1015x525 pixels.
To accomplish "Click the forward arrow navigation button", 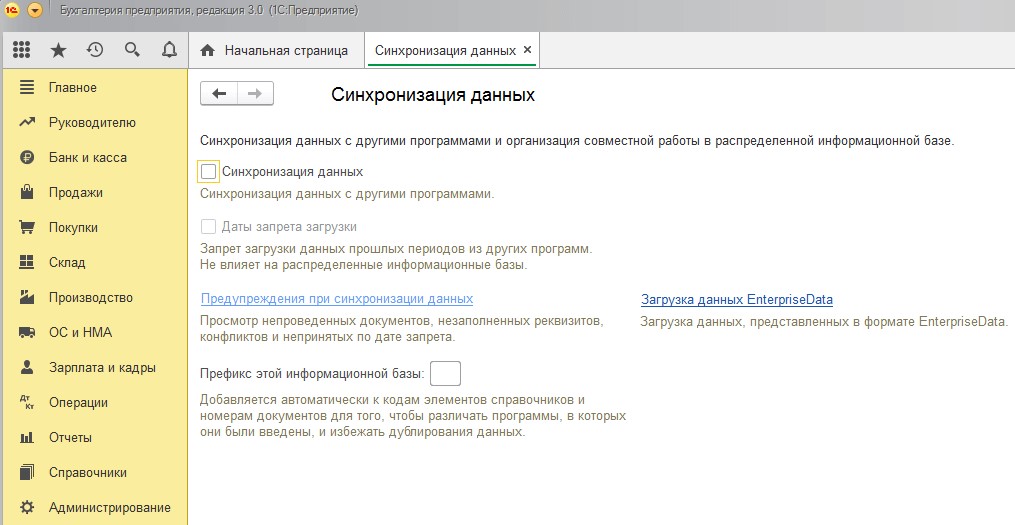I will (255, 94).
